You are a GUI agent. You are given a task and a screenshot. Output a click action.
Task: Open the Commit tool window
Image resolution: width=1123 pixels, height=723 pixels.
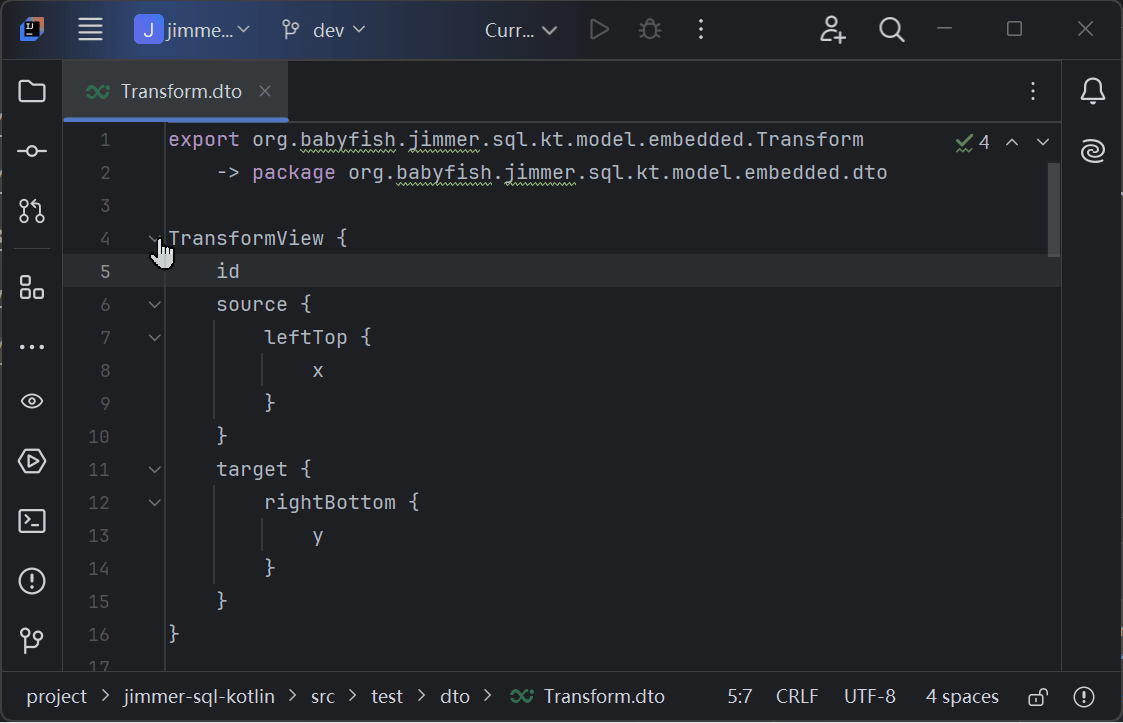coord(32,151)
